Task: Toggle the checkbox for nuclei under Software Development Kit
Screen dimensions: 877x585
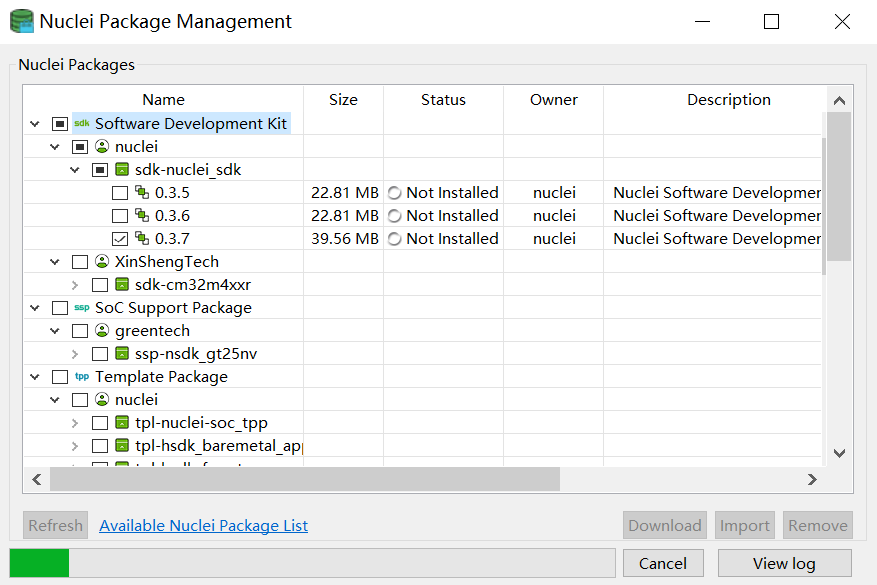Action: pos(80,147)
